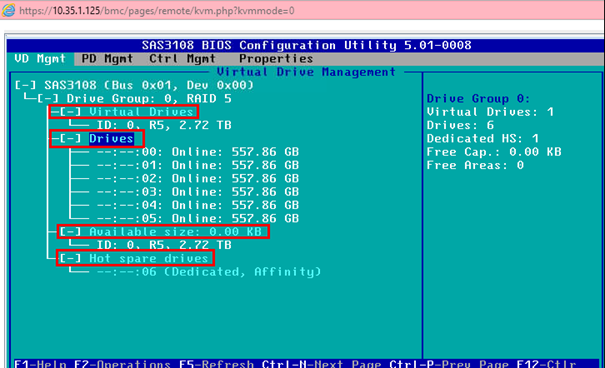Collapse the Available size node

coord(70,232)
